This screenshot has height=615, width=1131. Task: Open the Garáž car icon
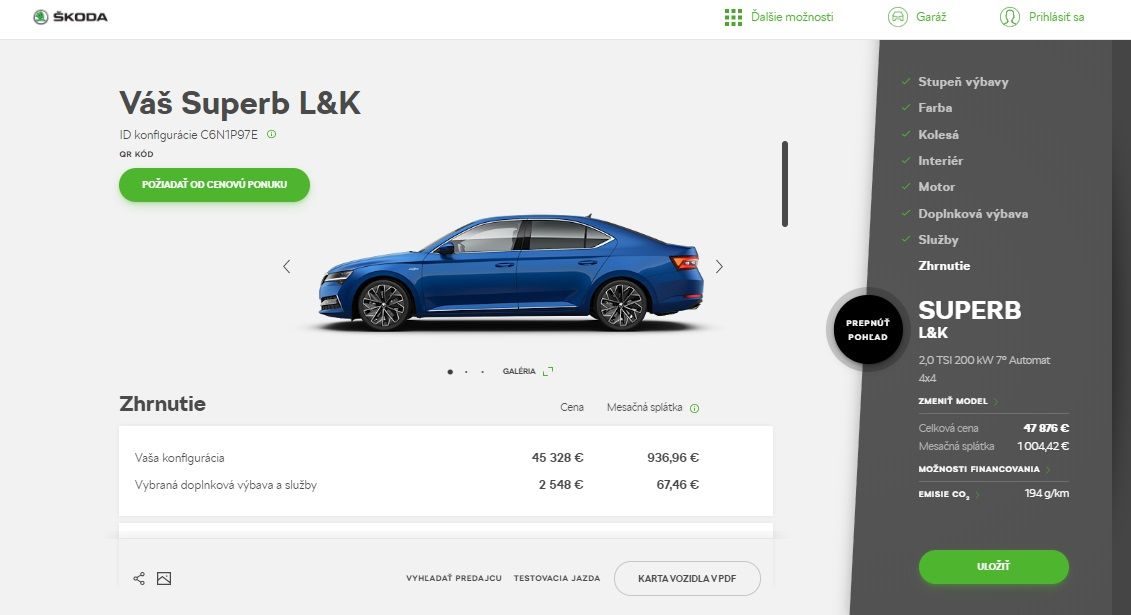tap(897, 17)
